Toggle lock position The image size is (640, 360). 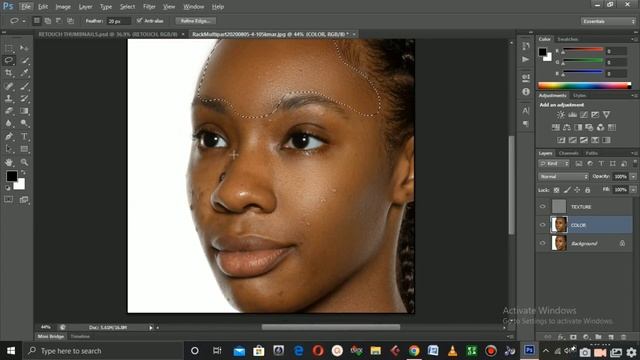click(x=577, y=190)
